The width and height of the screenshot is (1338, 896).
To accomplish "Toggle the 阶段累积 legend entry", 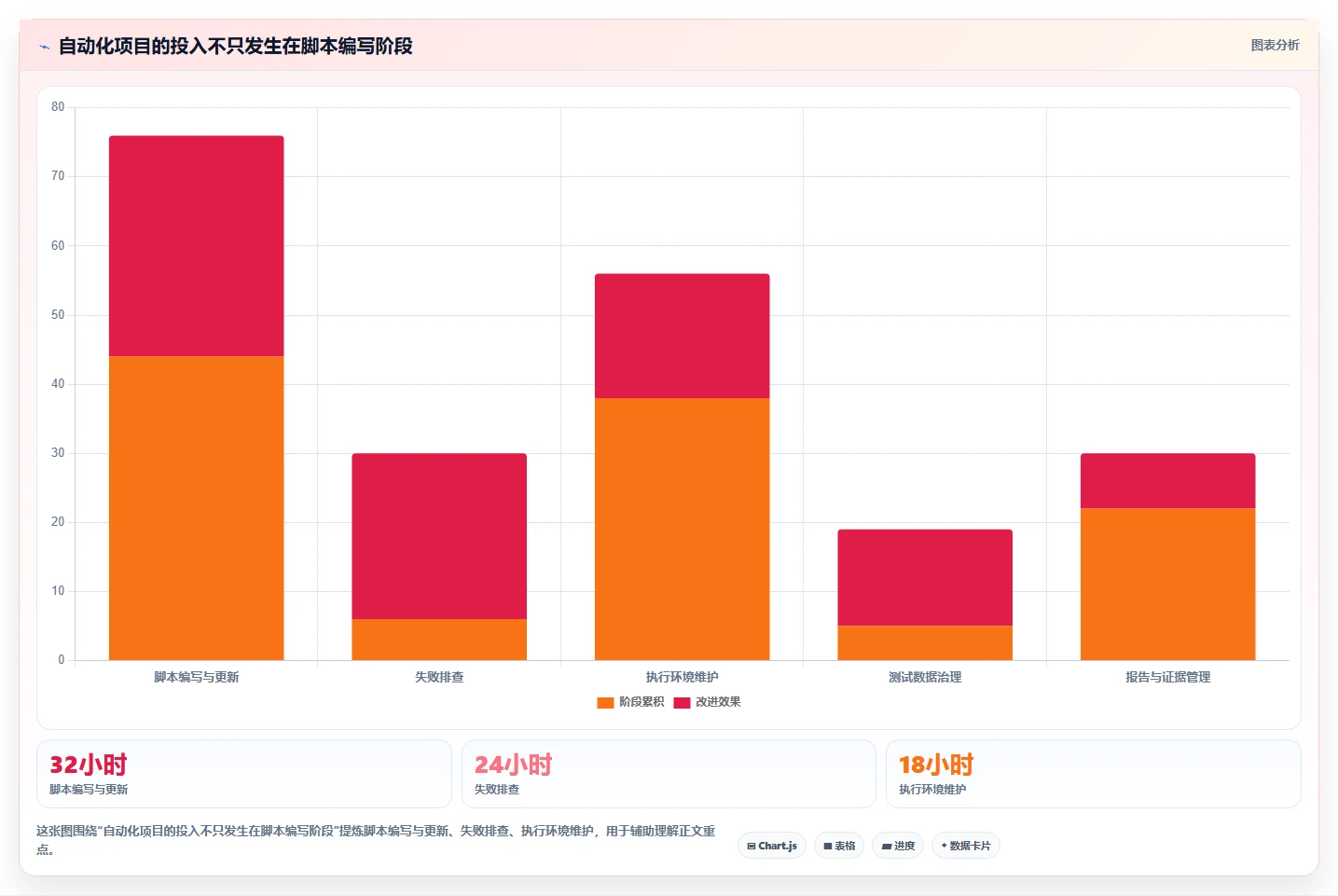I will point(630,702).
